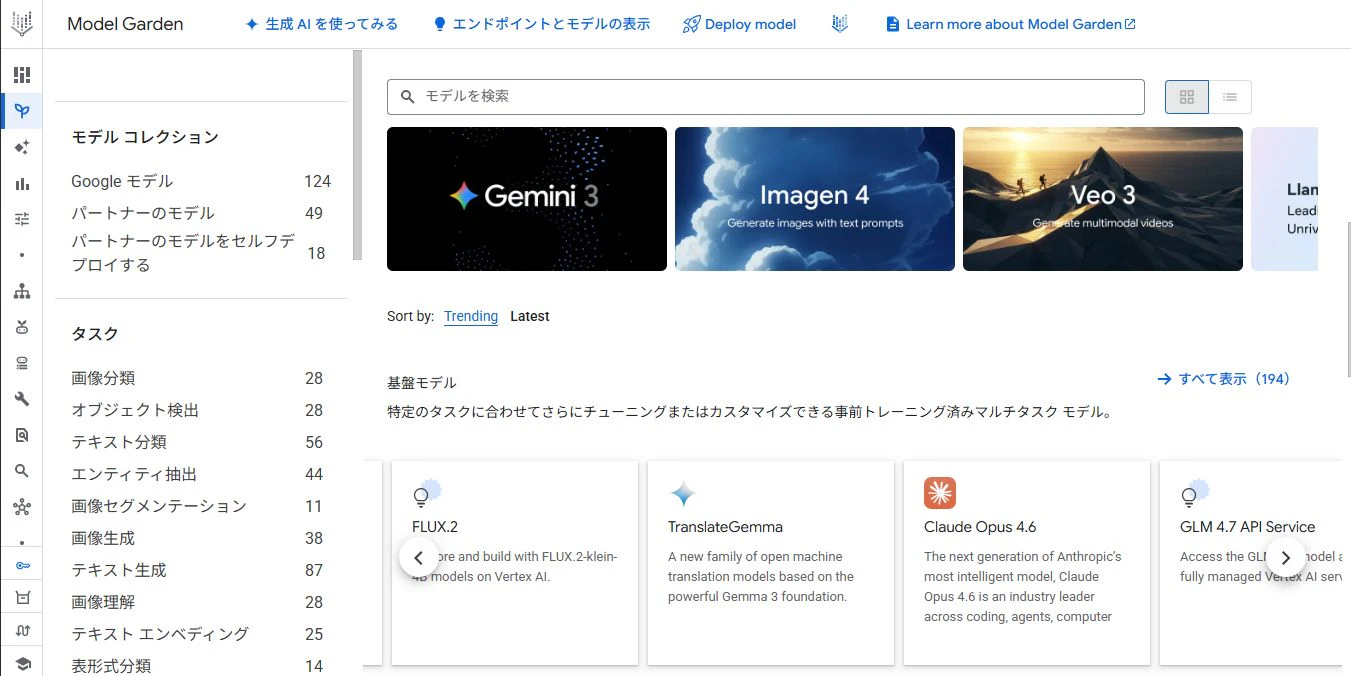
Task: Click the bar chart icon in sidebar
Action: (x=22, y=183)
